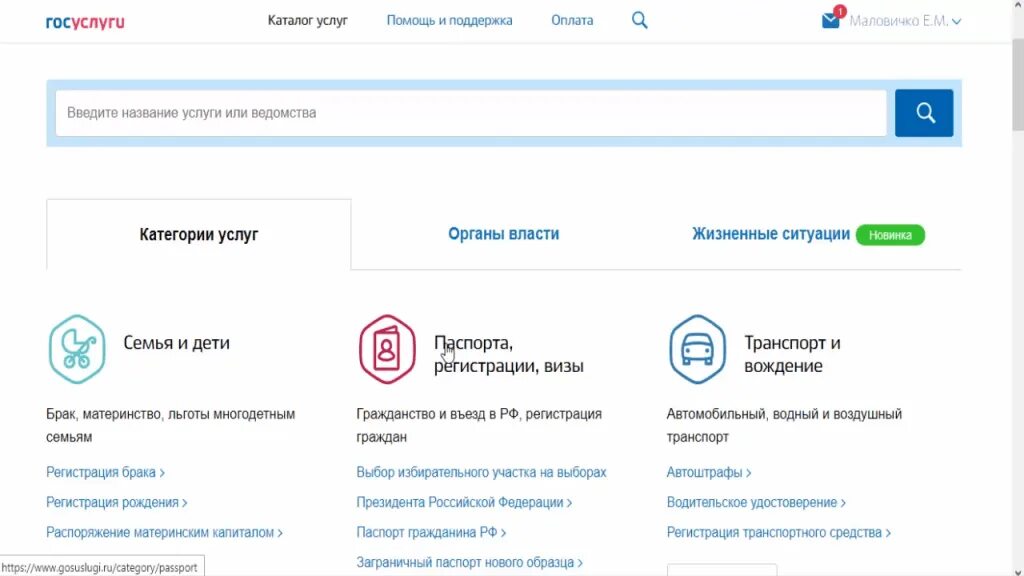Click the green Новинка badge
1024x576 pixels.
[890, 235]
